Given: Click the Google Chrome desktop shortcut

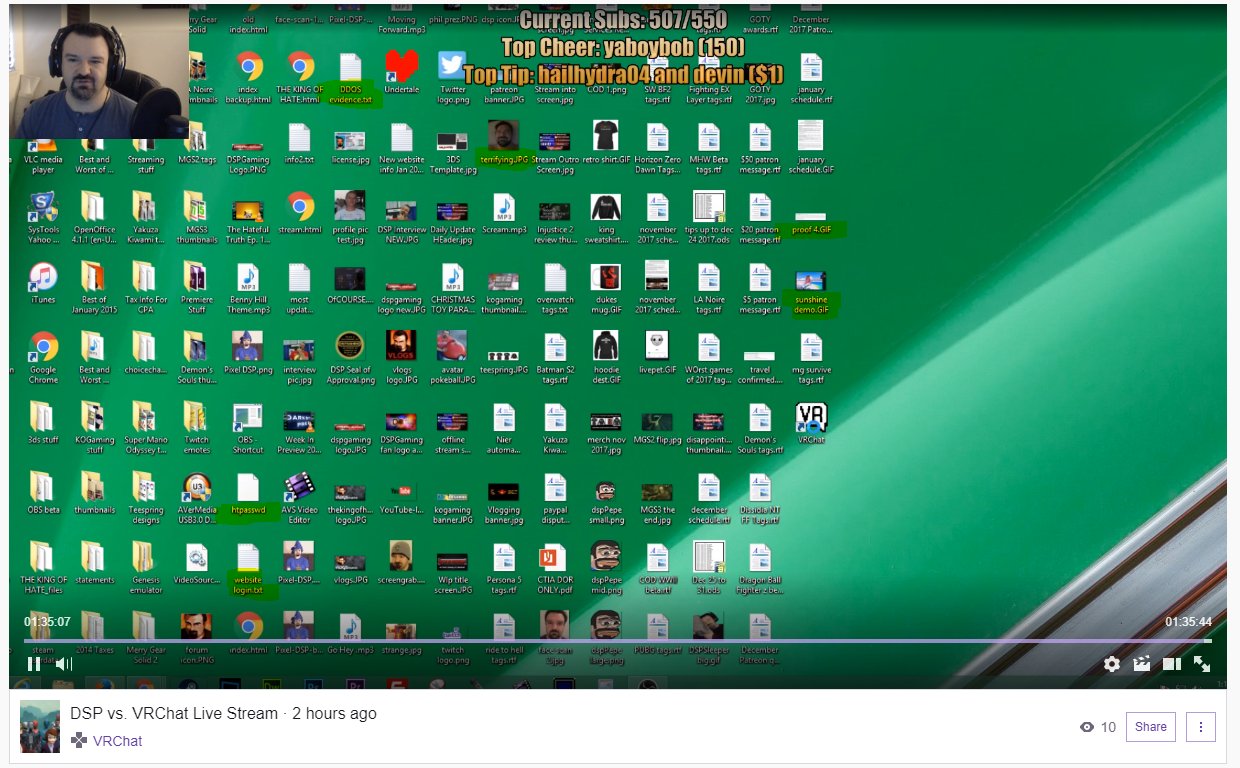Looking at the screenshot, I should [43, 347].
